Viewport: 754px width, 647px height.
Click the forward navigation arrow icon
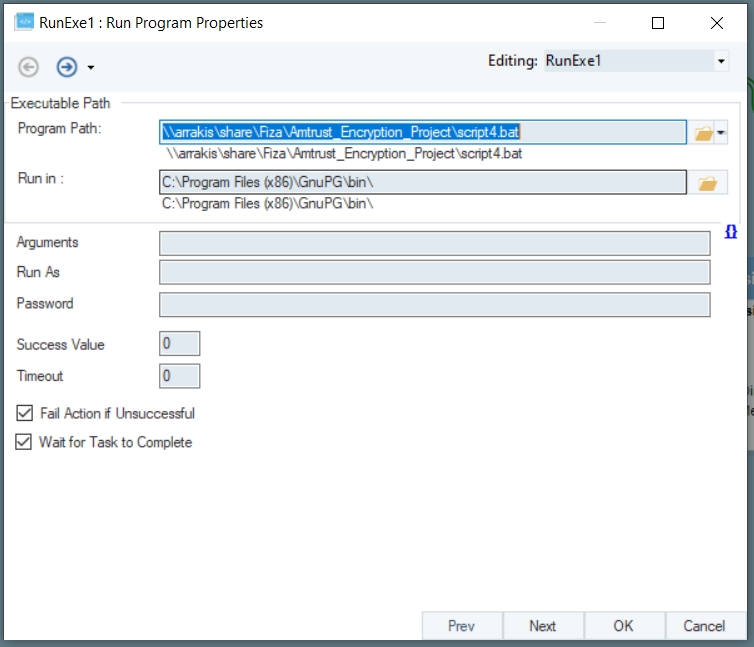[67, 67]
